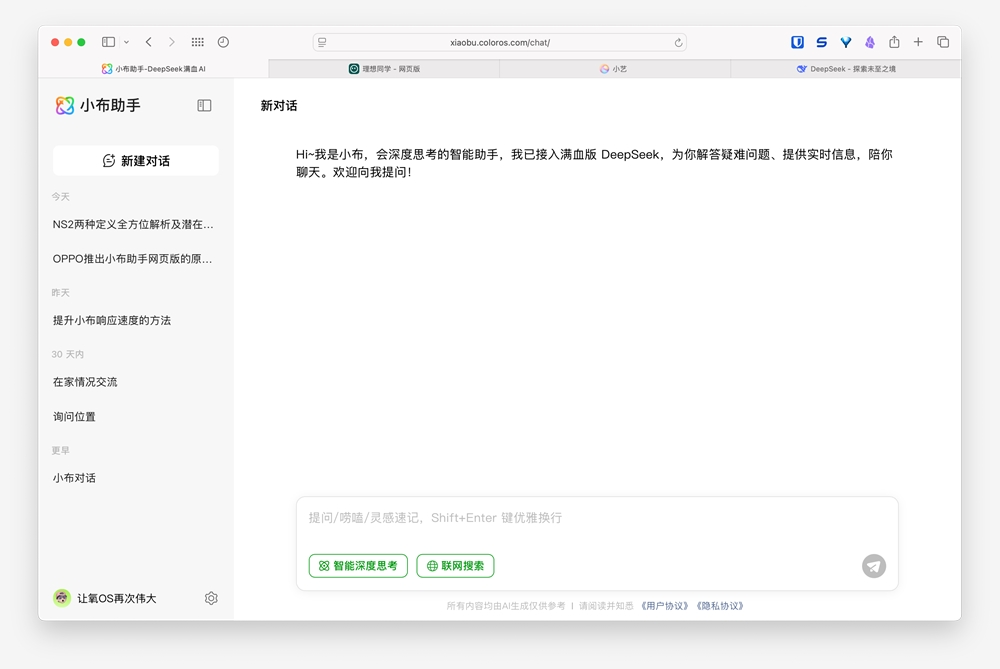
Task: Open settings via the gear icon
Action: click(x=211, y=598)
